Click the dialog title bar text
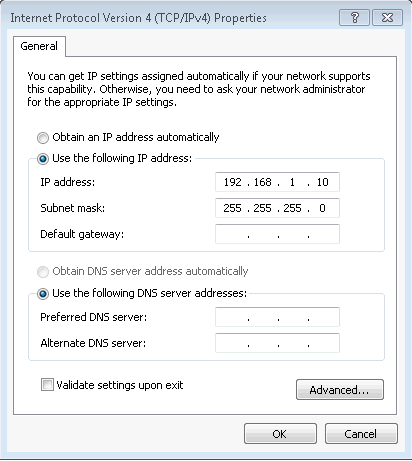Screen dimensions: 412x461 138,18
